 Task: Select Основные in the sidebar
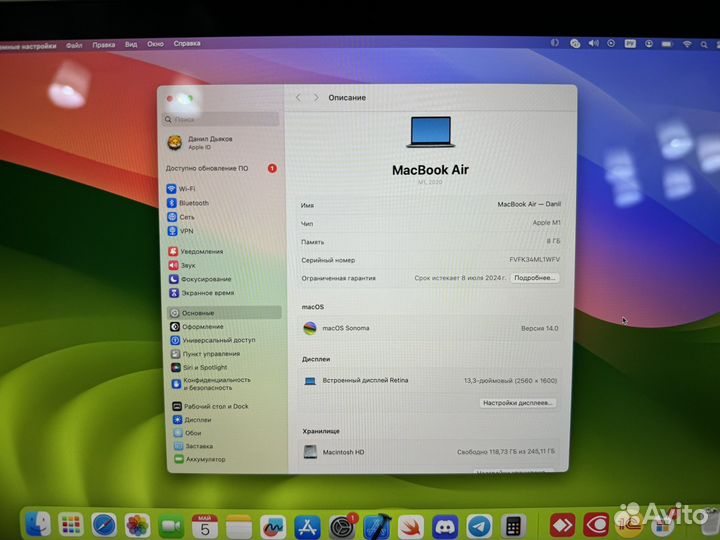pyautogui.click(x=225, y=313)
